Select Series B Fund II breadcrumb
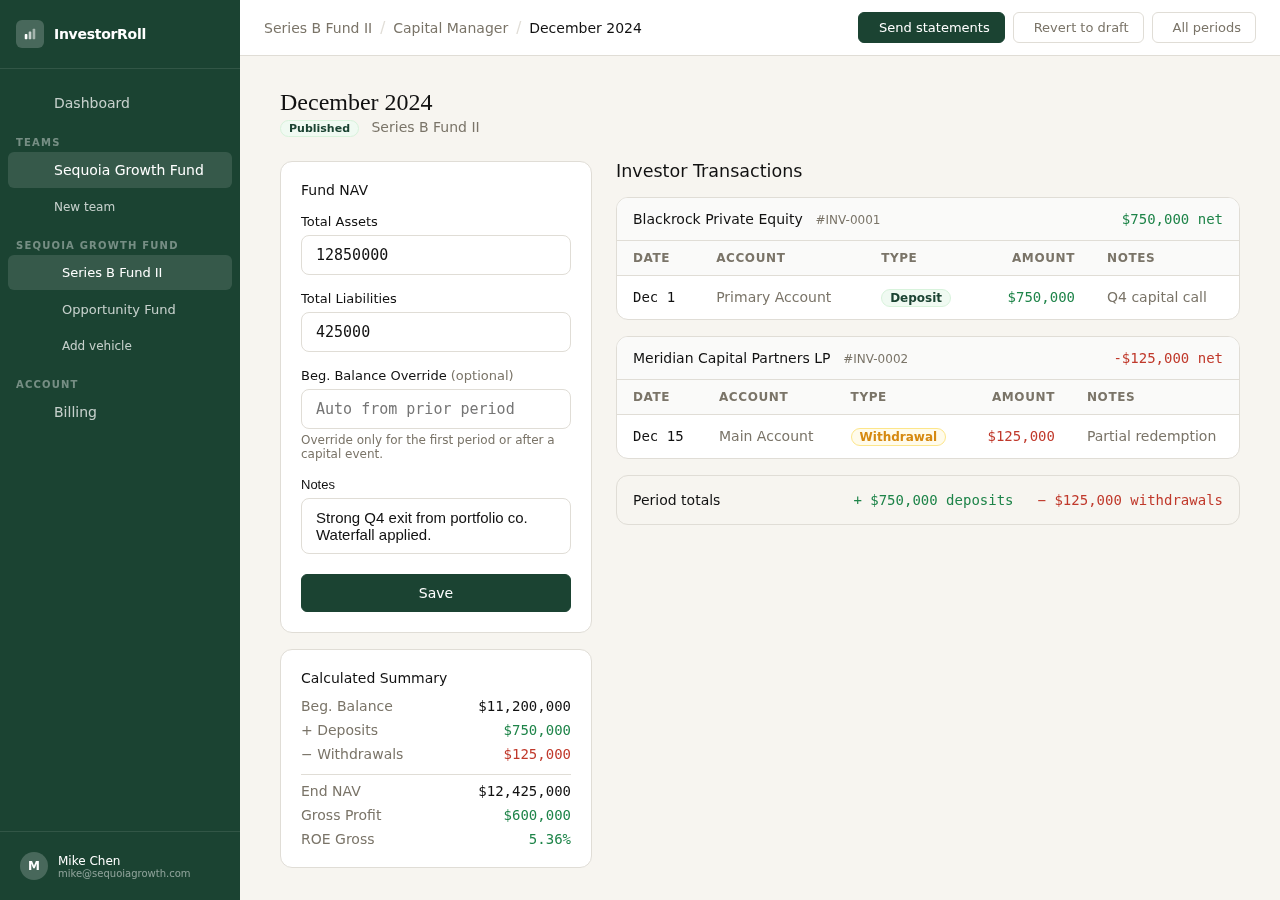Viewport: 1280px width, 900px height. coord(318,27)
